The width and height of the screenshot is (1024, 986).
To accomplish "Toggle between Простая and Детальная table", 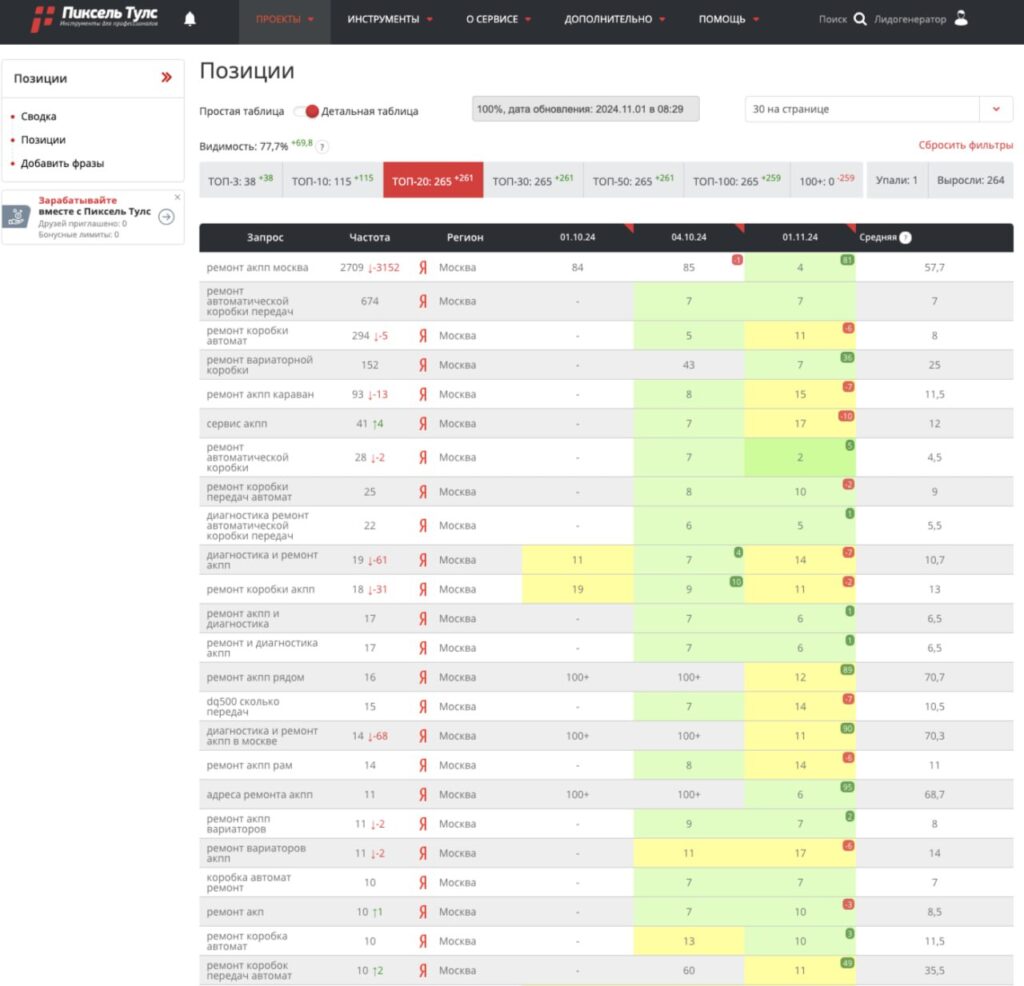I will point(306,111).
